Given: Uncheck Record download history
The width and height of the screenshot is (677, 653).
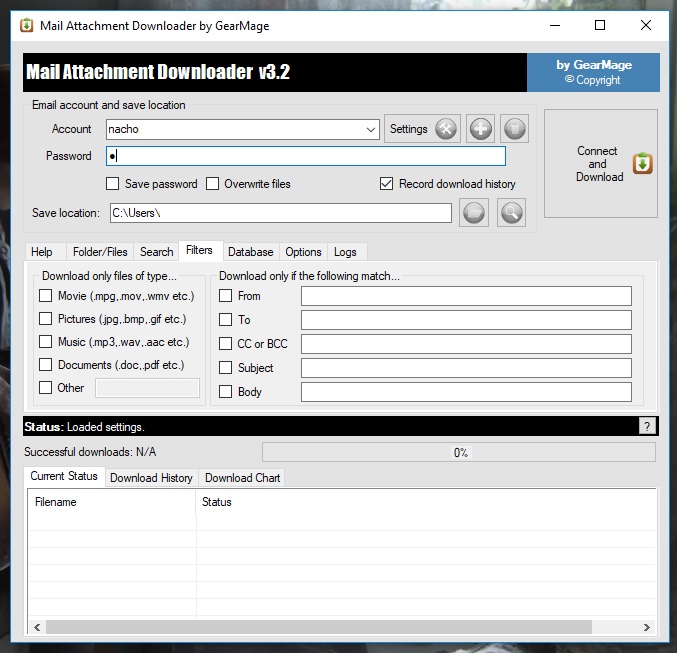Looking at the screenshot, I should (387, 184).
